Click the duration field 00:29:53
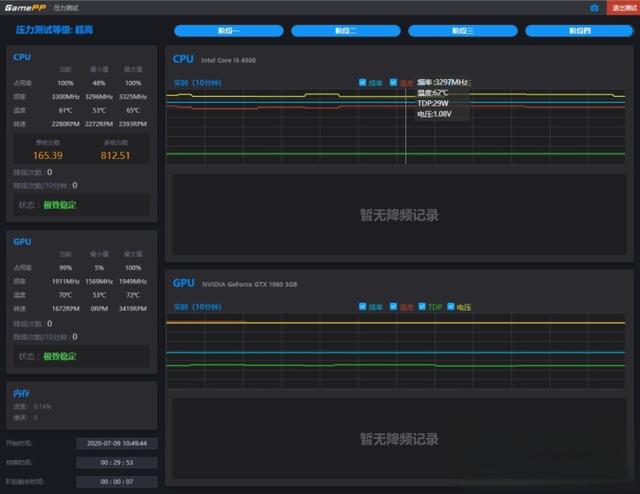The image size is (640, 494). (117, 462)
